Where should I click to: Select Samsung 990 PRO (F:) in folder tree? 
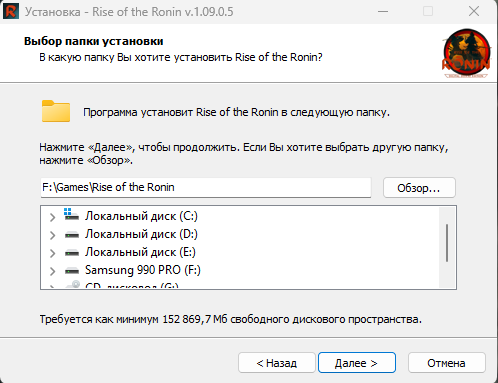click(143, 270)
